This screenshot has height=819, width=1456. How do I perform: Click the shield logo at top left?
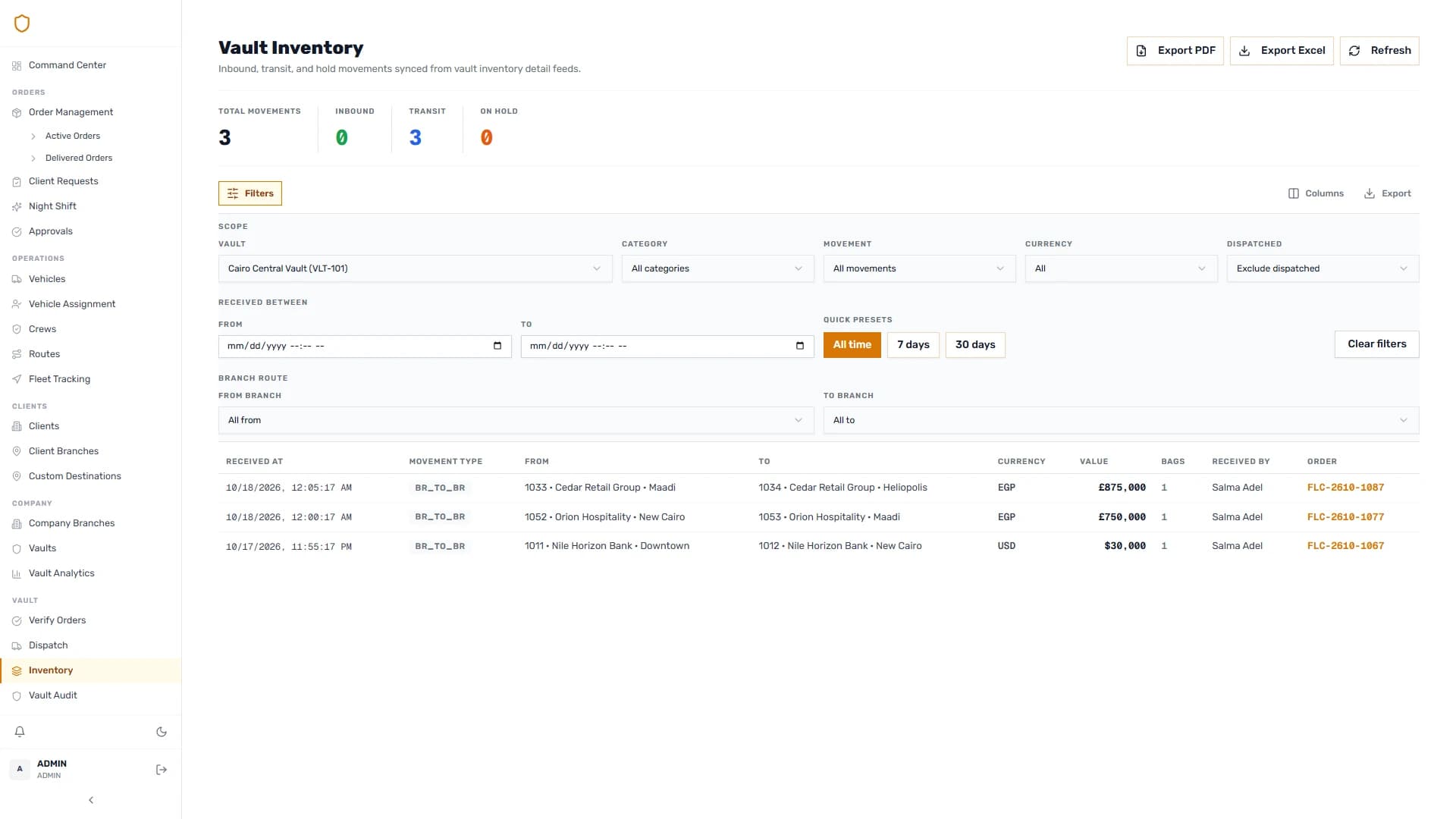pyautogui.click(x=22, y=24)
